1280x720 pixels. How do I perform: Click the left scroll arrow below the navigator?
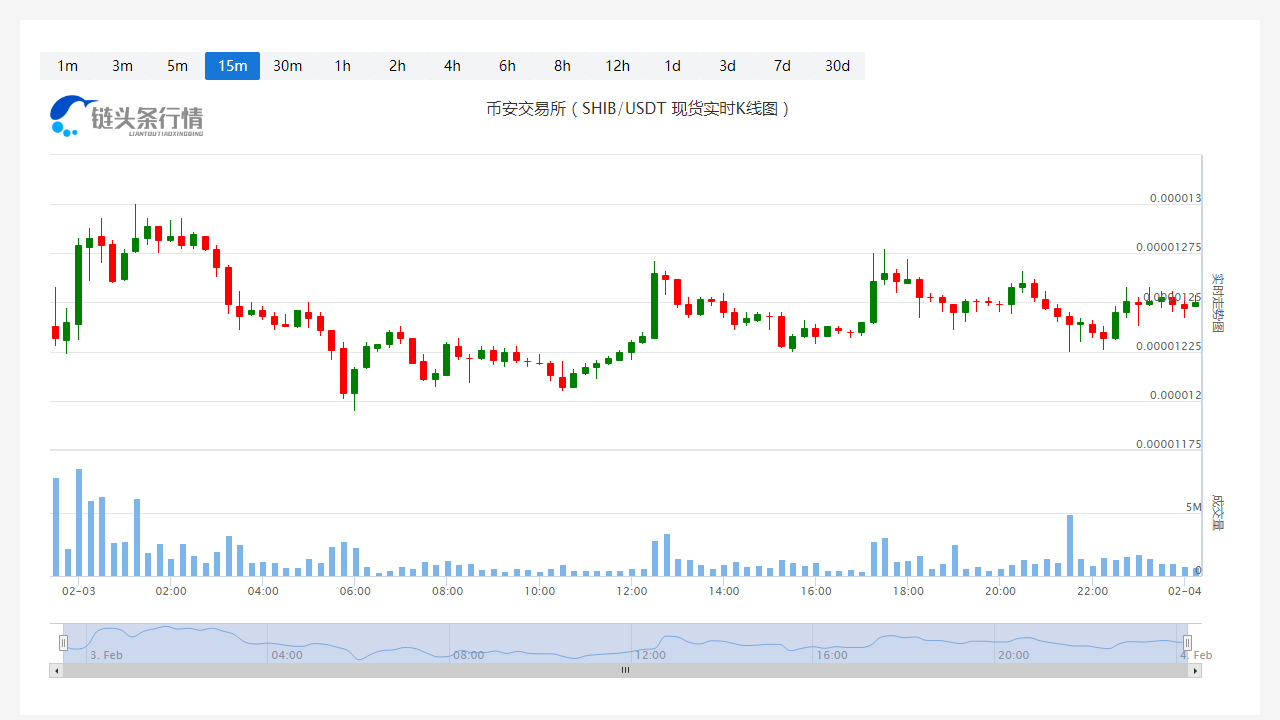56,671
